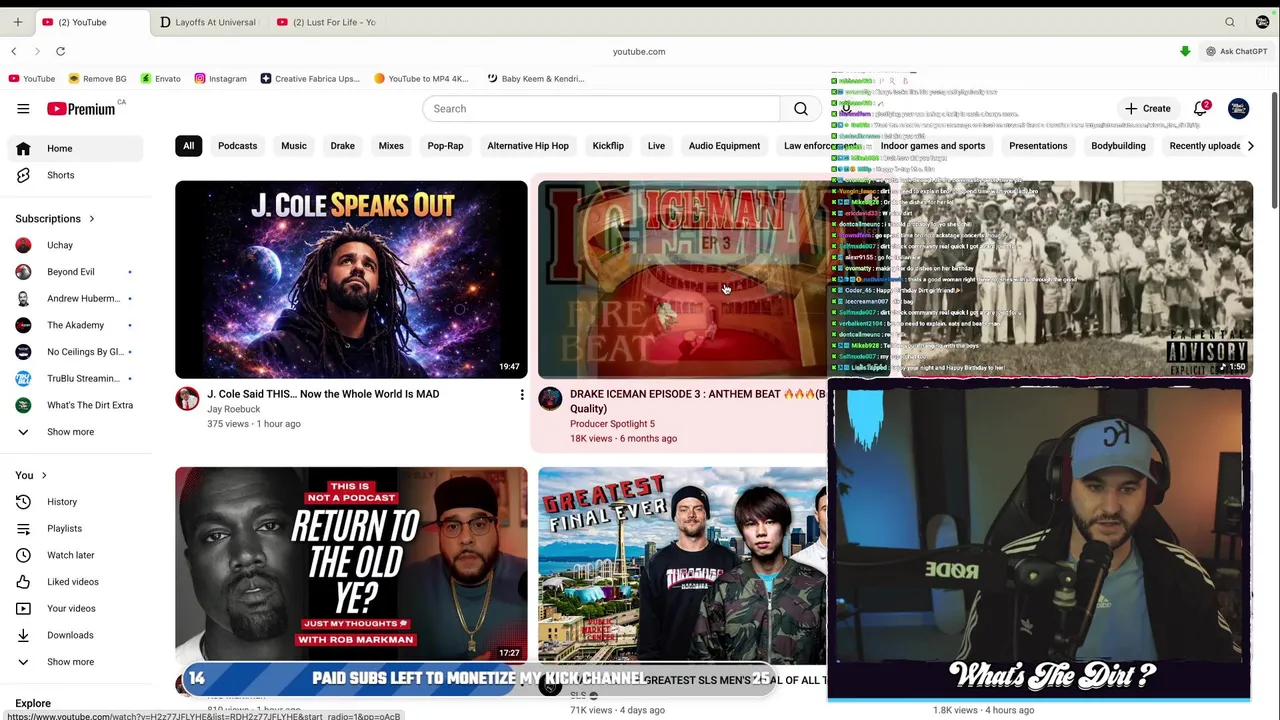
Task: Open Remove BG bookmark
Action: [x=97, y=79]
